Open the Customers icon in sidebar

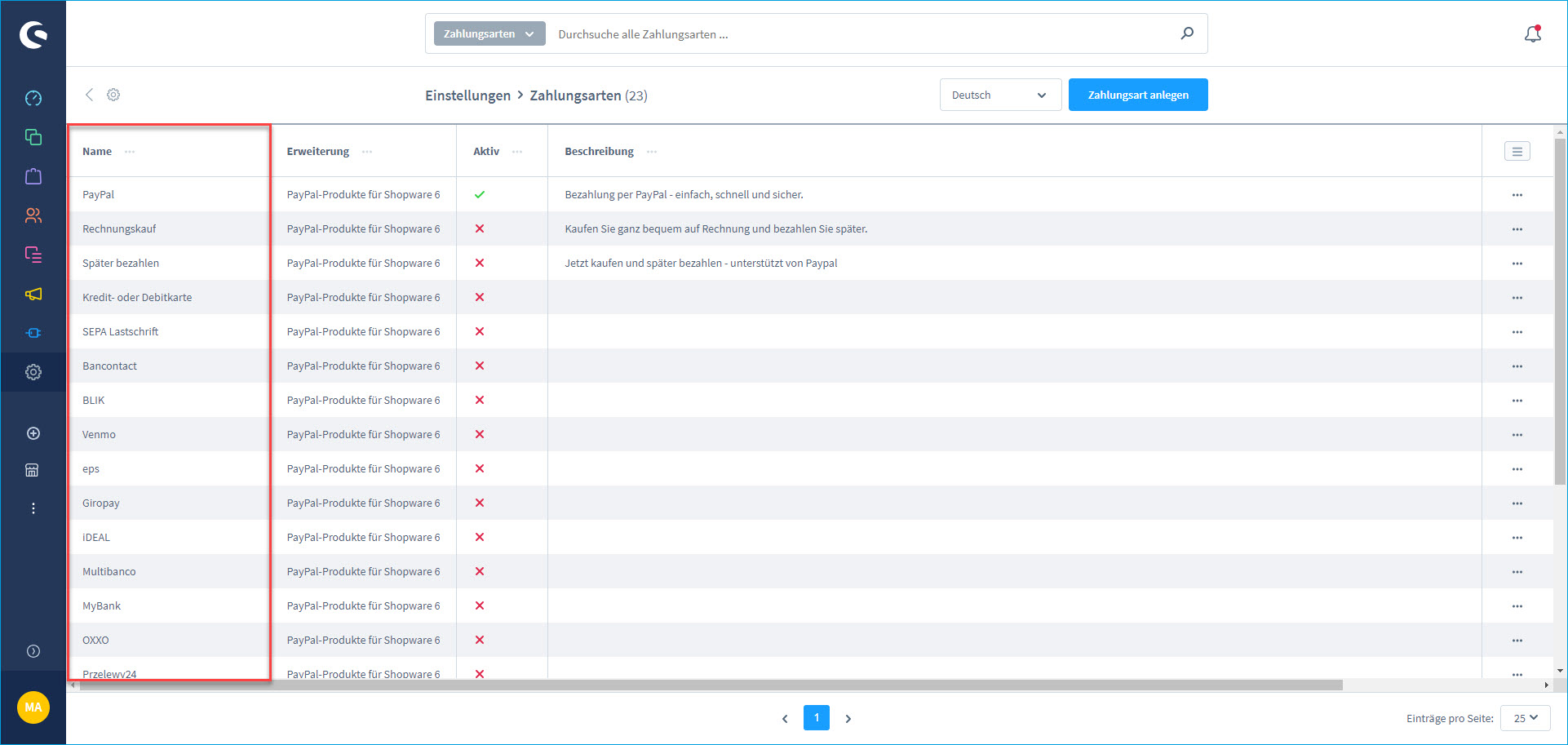(33, 215)
